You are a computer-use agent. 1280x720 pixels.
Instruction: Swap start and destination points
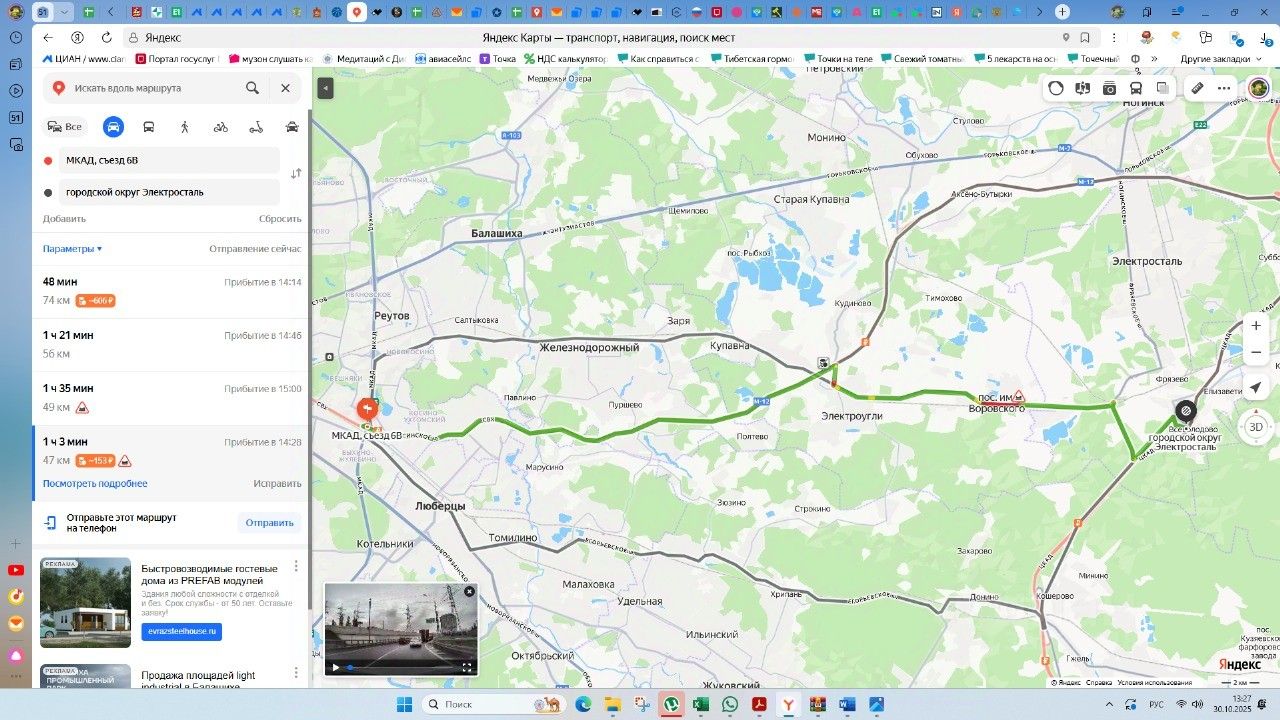coord(296,174)
